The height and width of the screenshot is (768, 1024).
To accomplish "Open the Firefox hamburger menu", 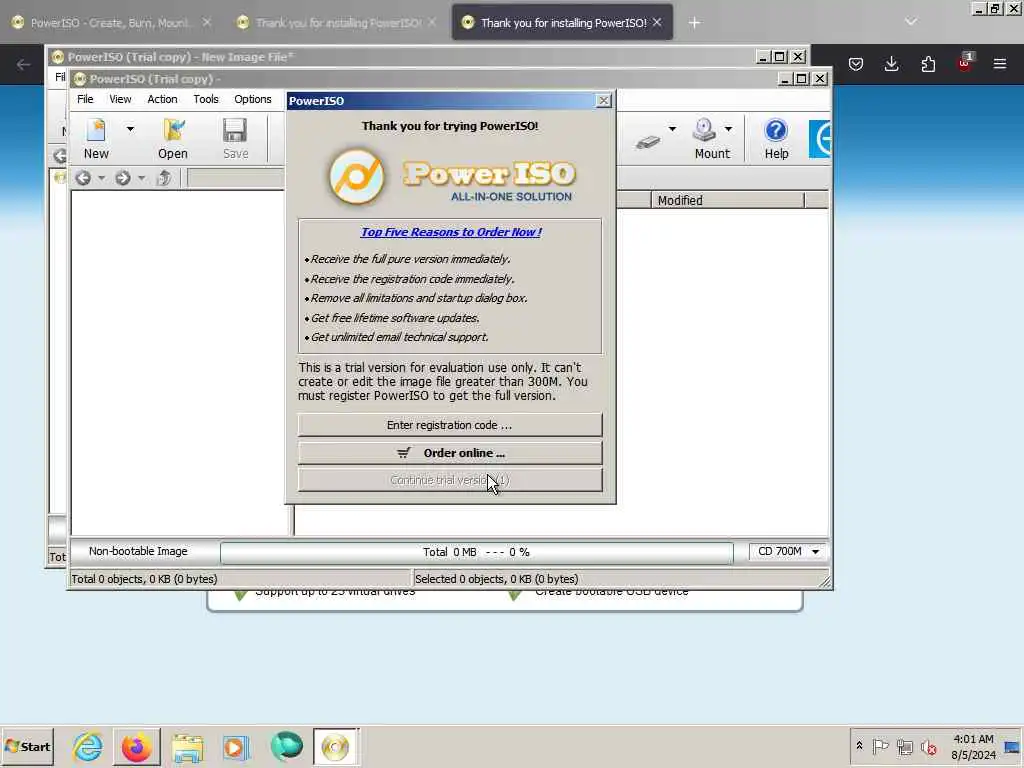I will [x=1000, y=64].
